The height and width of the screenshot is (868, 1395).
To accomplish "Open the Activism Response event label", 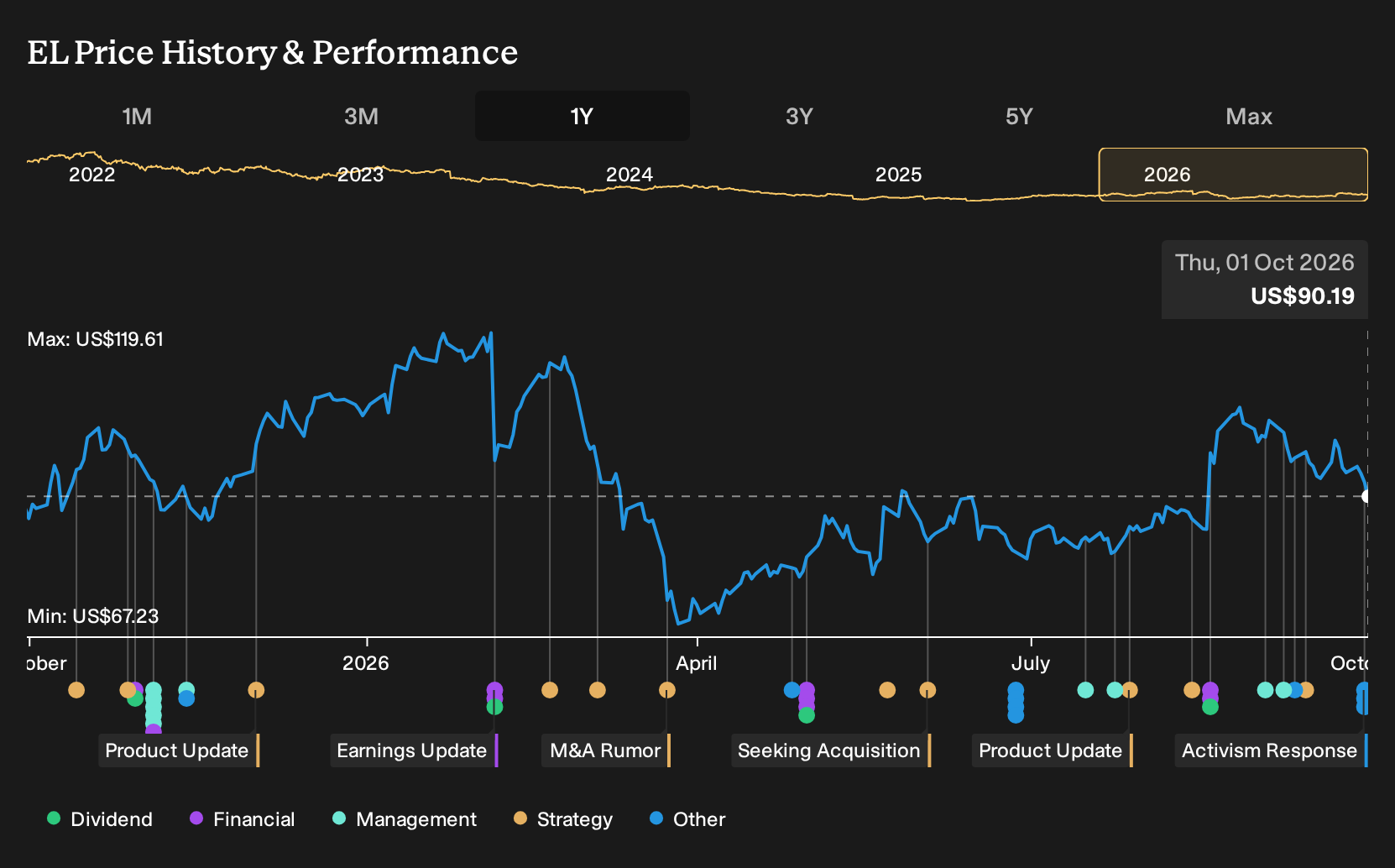I will coord(1270,750).
